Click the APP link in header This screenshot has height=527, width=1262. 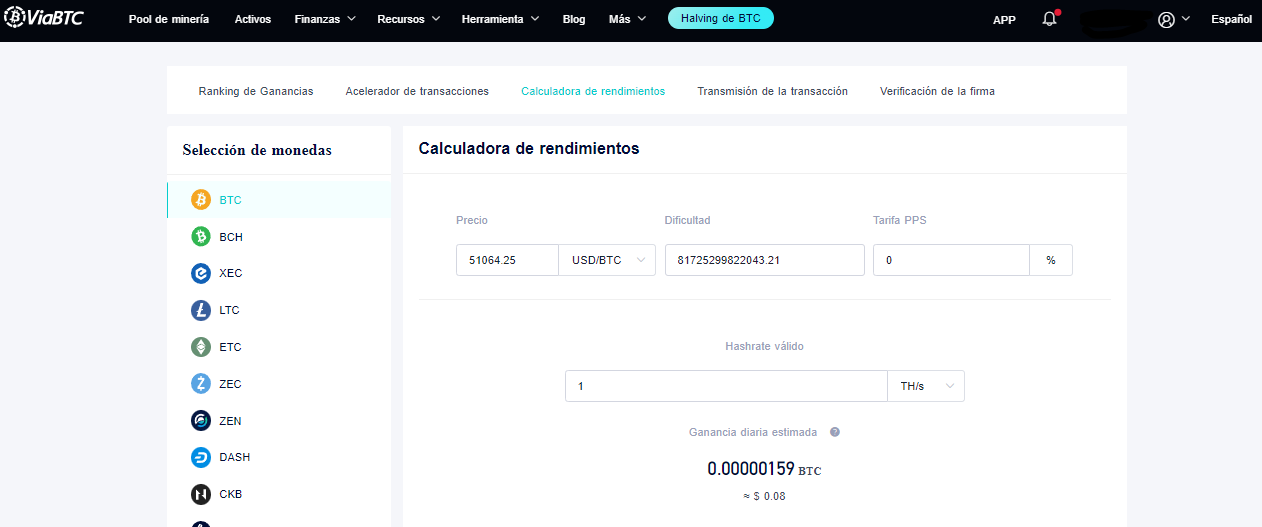click(x=1004, y=19)
